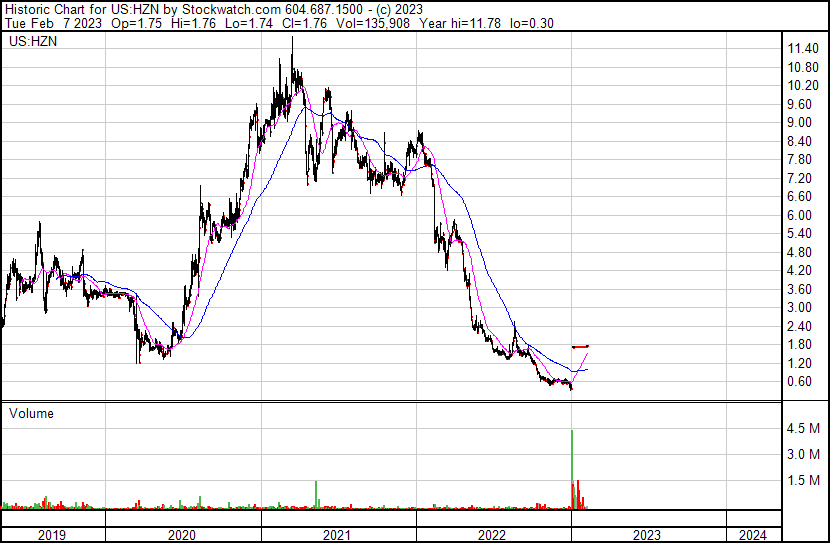Image resolution: width=830 pixels, height=543 pixels.
Task: Click the 7.80 price axis label
Action: 799,159
